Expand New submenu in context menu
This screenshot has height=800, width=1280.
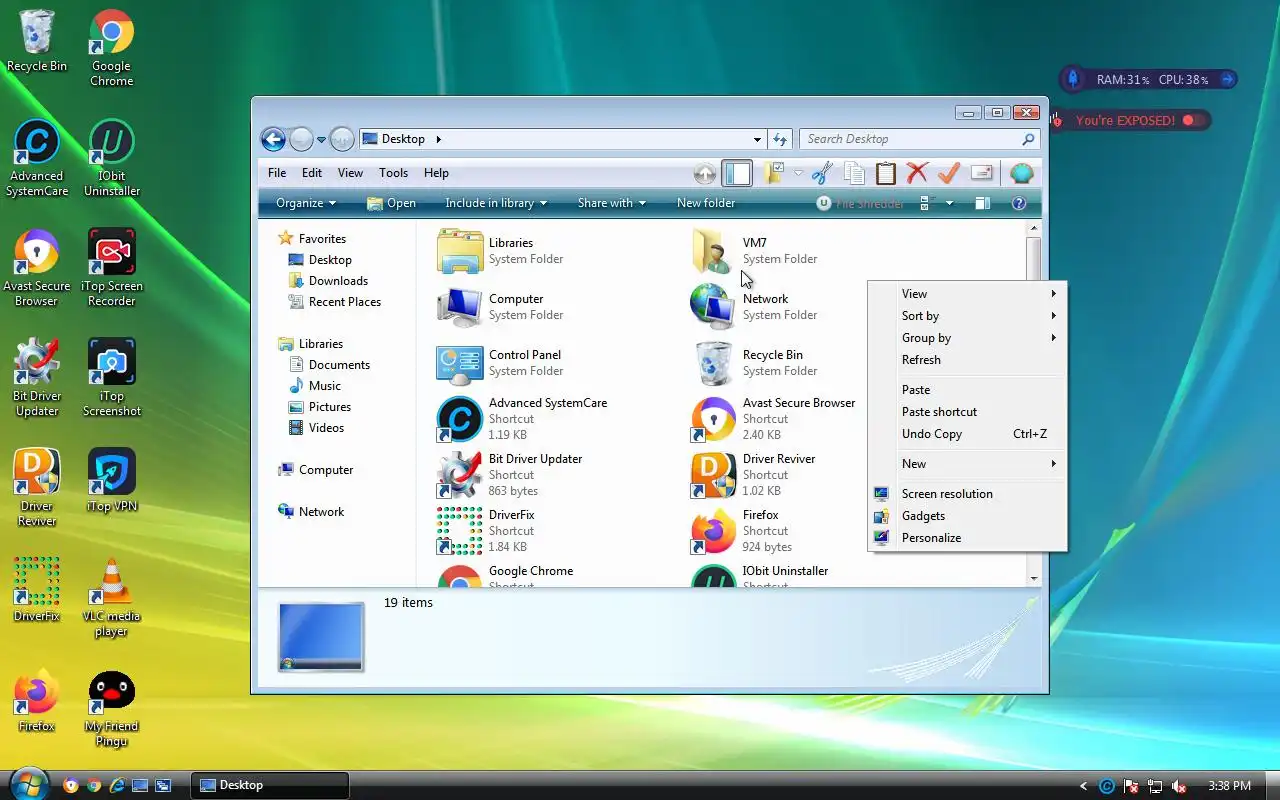coord(967,464)
